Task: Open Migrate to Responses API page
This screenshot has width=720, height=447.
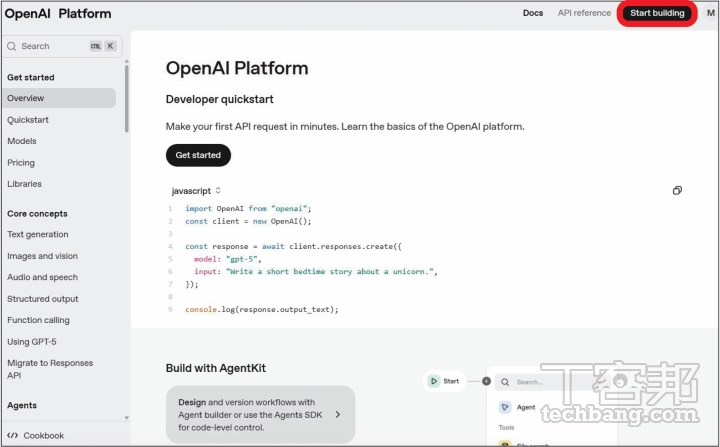Action: click(50, 369)
